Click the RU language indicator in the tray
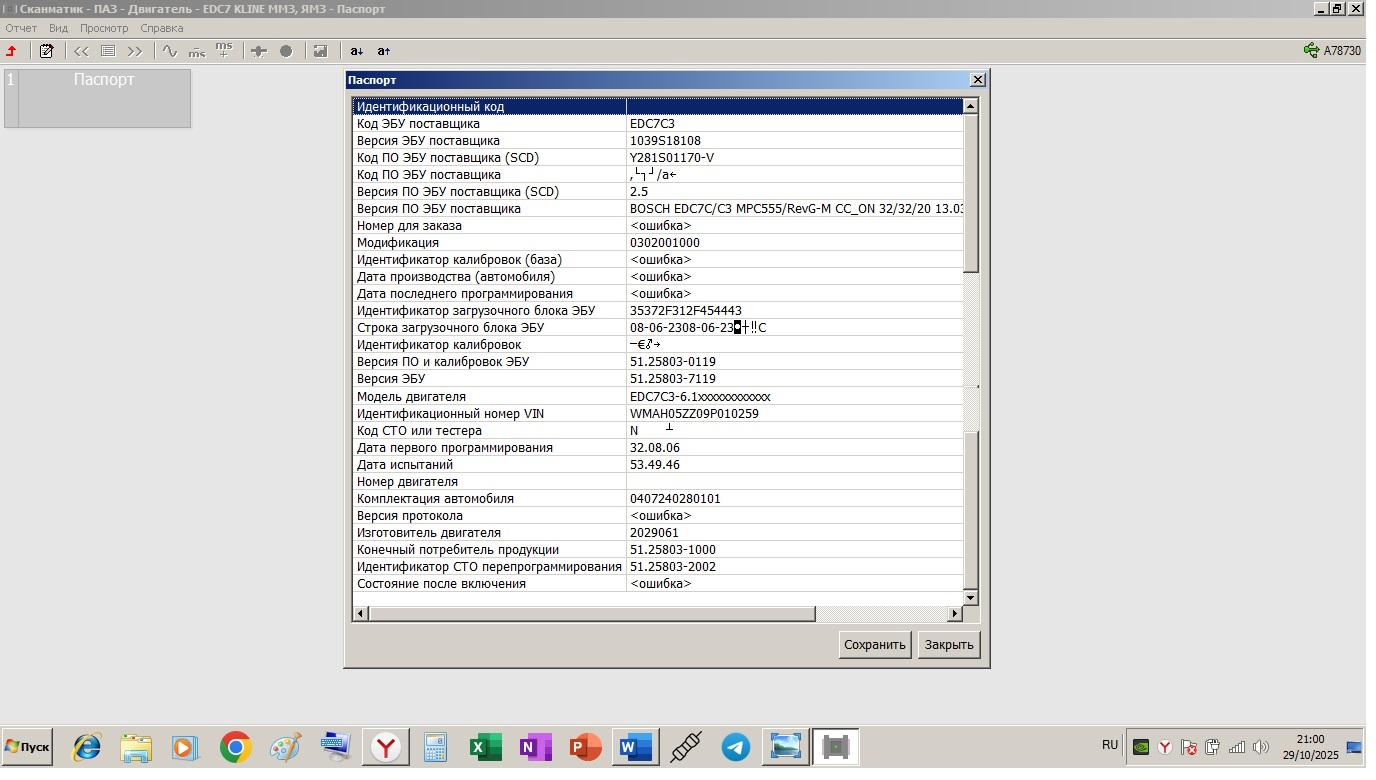The height and width of the screenshot is (780, 1376). pyautogui.click(x=1110, y=745)
